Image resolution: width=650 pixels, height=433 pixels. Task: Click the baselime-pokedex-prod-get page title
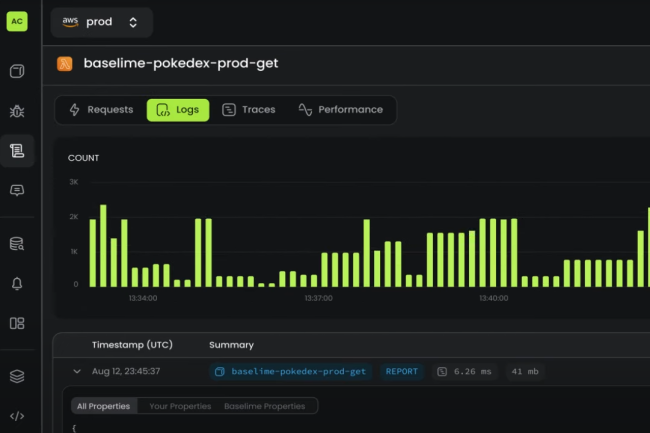(181, 63)
